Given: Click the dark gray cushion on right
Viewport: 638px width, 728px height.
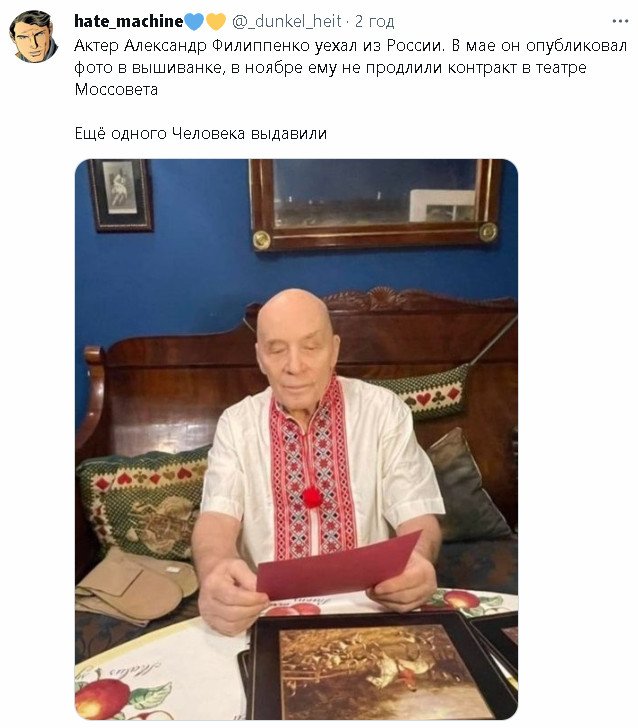Looking at the screenshot, I should (469, 486).
